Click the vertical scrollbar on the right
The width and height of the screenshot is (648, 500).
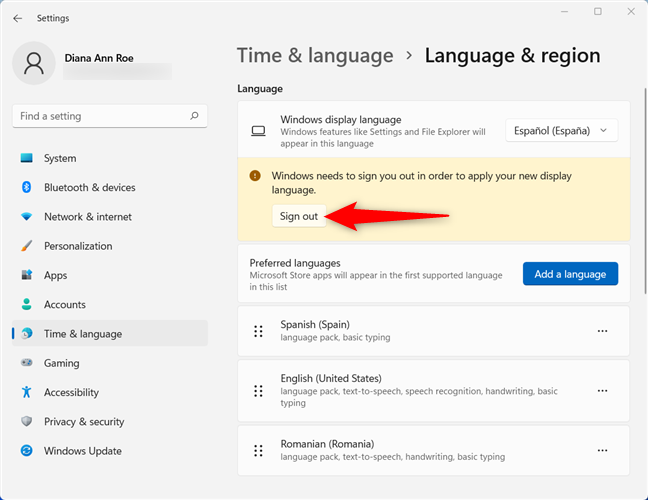point(645,191)
